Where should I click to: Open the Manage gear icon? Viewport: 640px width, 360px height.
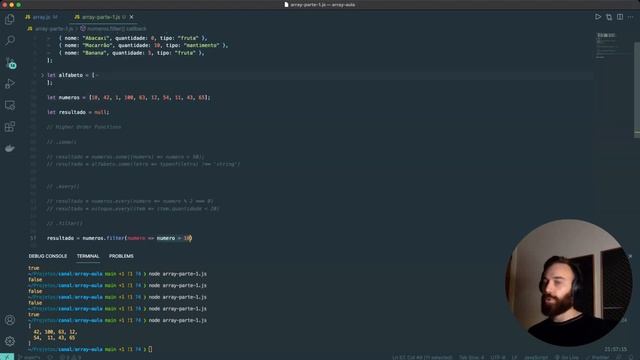[10, 341]
